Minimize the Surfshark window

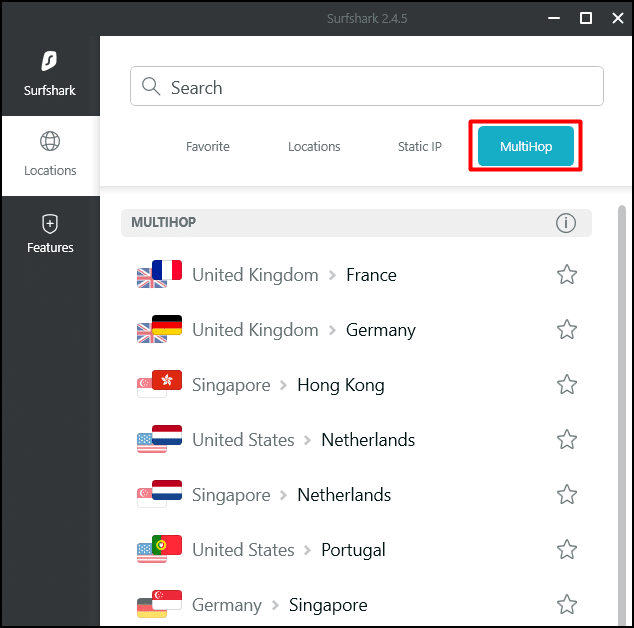tap(554, 18)
